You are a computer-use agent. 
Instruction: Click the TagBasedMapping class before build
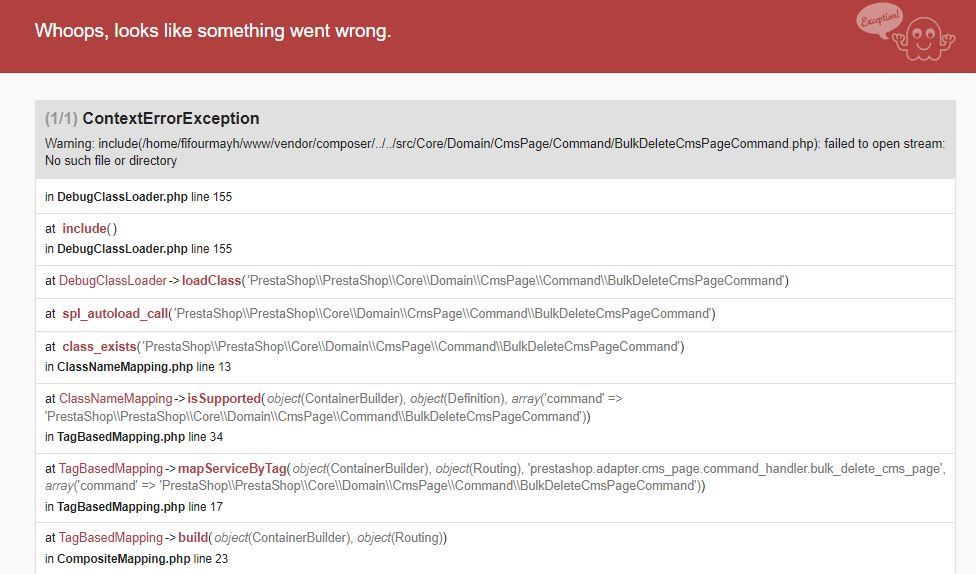(x=111, y=538)
